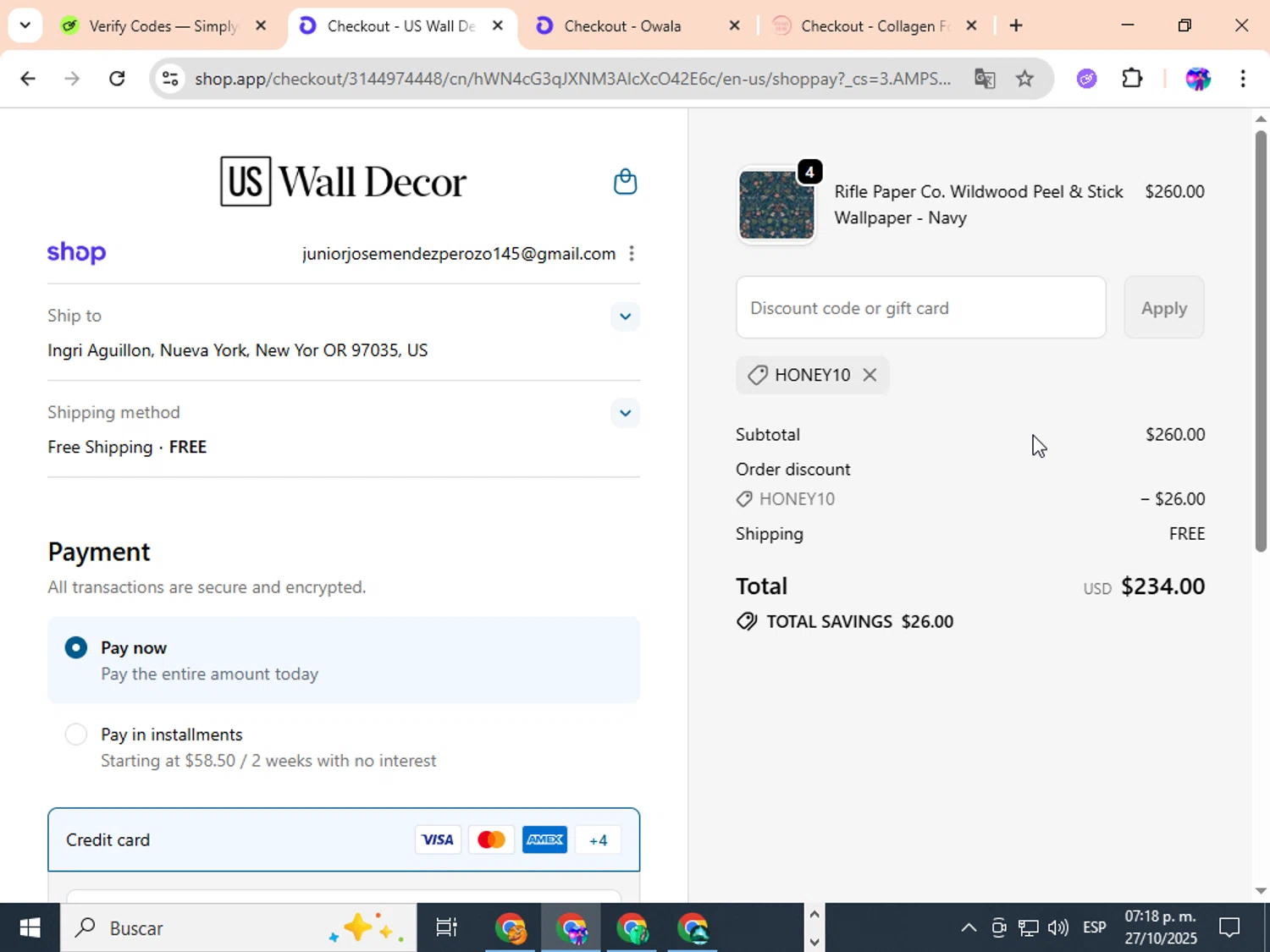Image resolution: width=1270 pixels, height=952 pixels.
Task: Open the second Chrome taskbar icon
Action: (x=571, y=928)
